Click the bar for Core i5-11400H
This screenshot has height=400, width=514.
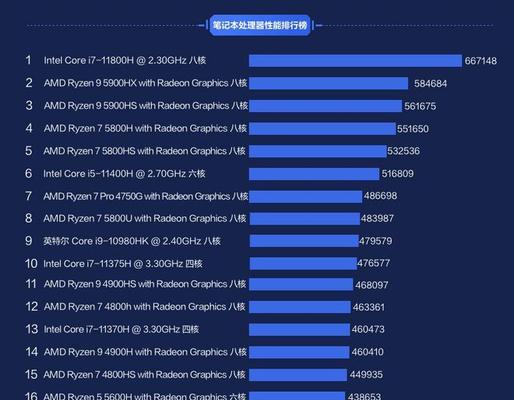tap(314, 174)
